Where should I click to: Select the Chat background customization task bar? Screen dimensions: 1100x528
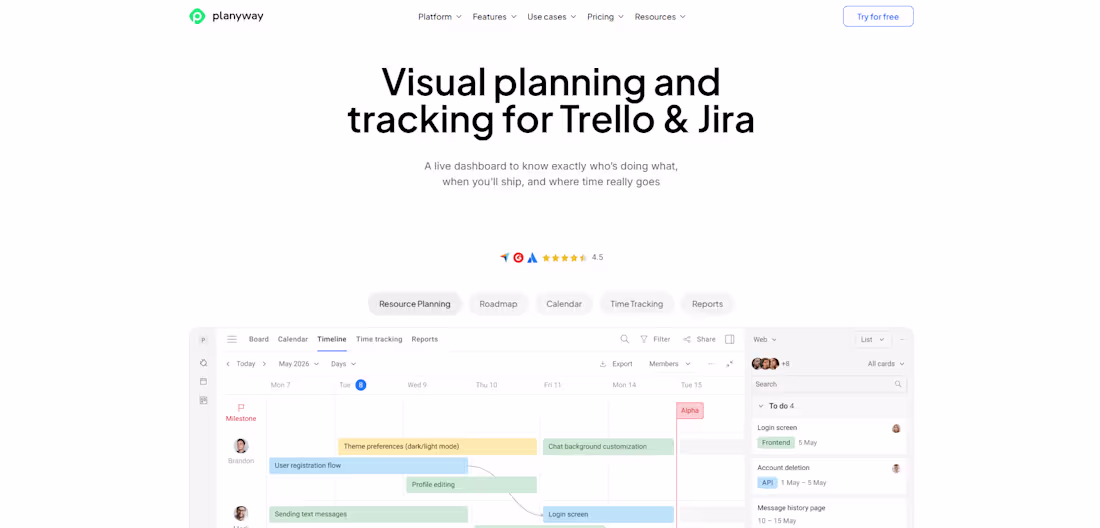pos(608,447)
